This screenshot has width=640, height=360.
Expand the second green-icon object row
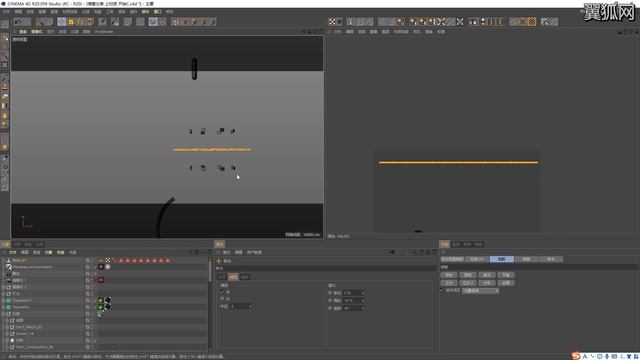tap(3, 307)
